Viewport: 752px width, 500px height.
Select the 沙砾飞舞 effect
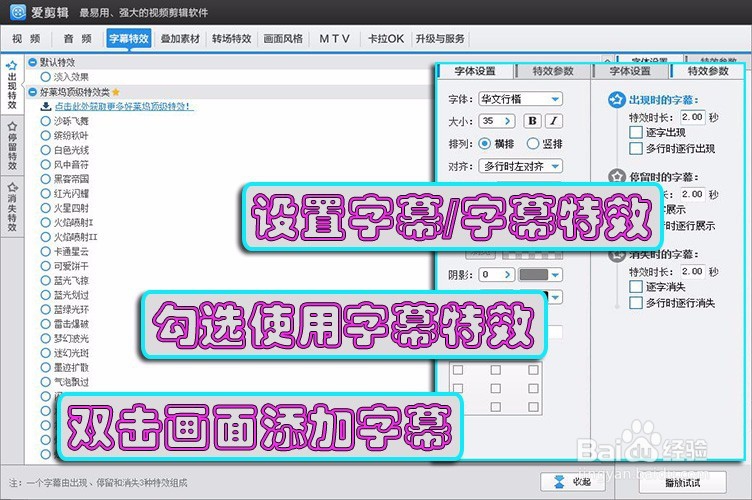tap(46, 121)
